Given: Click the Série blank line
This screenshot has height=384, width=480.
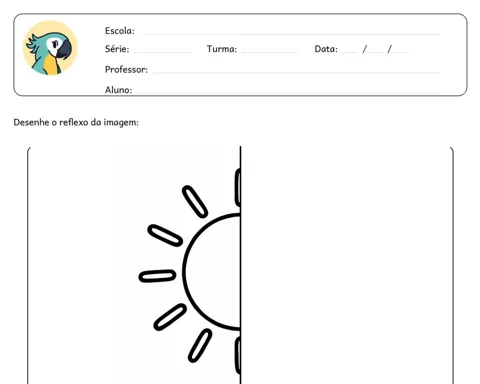Looking at the screenshot, I should coord(163,52).
